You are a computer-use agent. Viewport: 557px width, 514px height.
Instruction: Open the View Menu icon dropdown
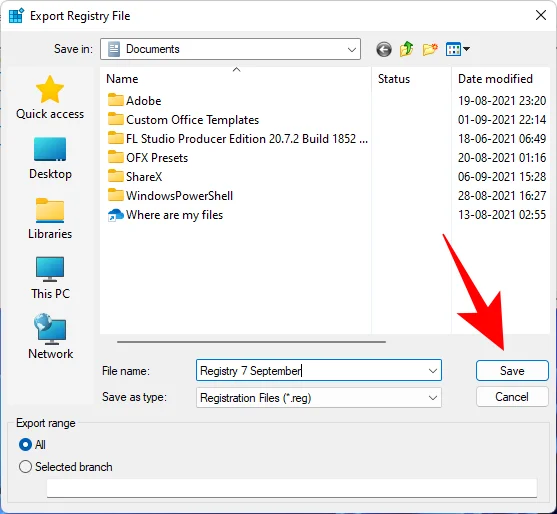tap(458, 49)
